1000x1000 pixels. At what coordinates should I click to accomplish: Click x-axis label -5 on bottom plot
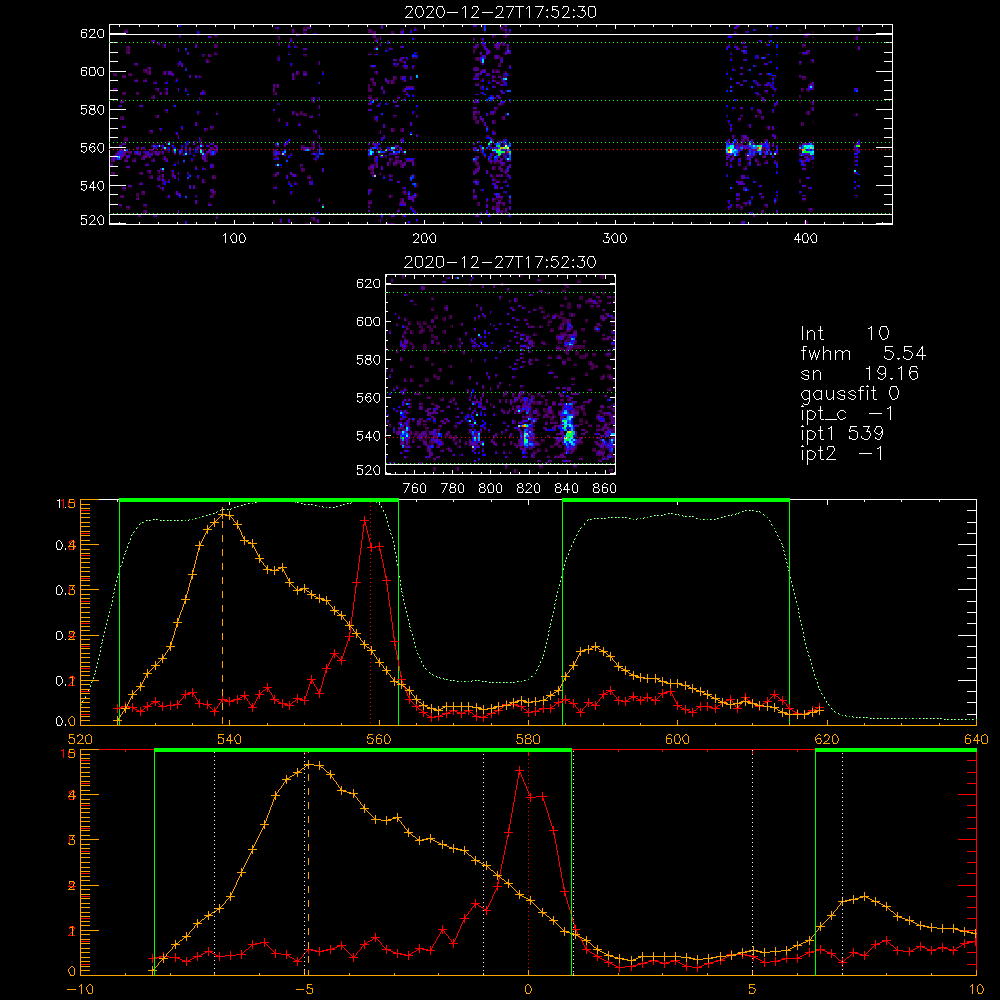tap(305, 990)
